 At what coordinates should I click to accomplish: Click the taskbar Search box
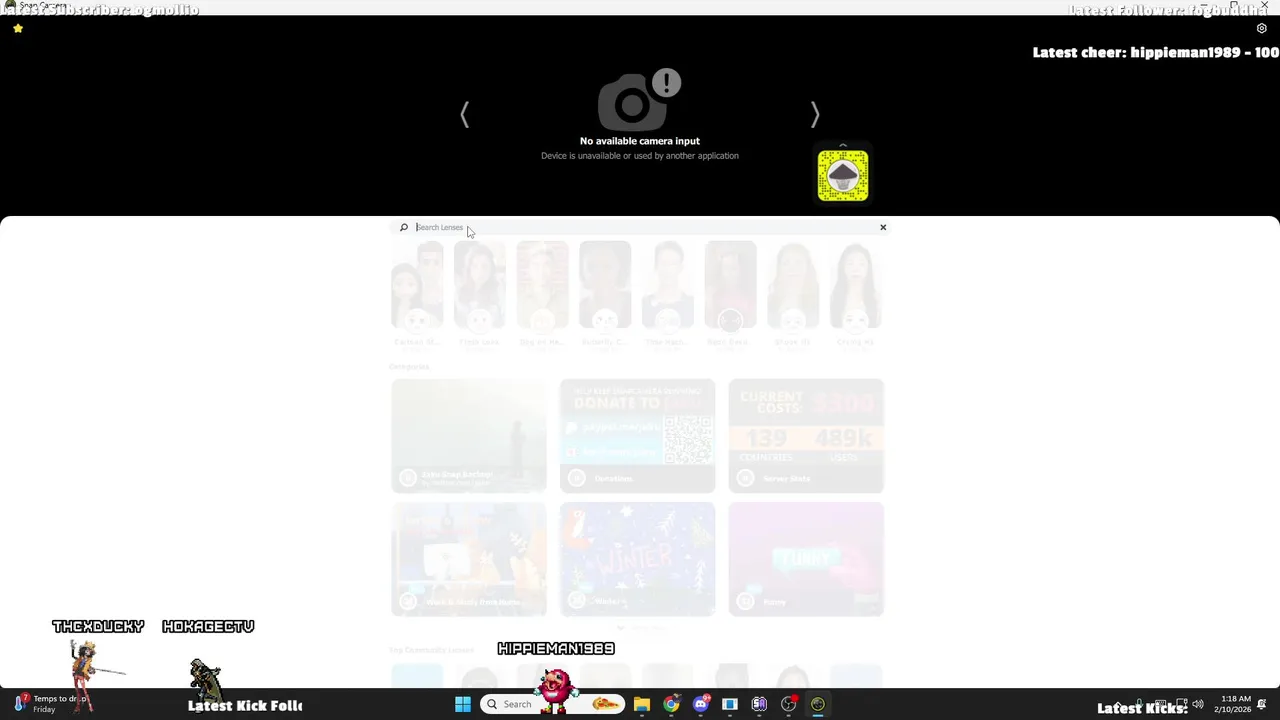(553, 704)
